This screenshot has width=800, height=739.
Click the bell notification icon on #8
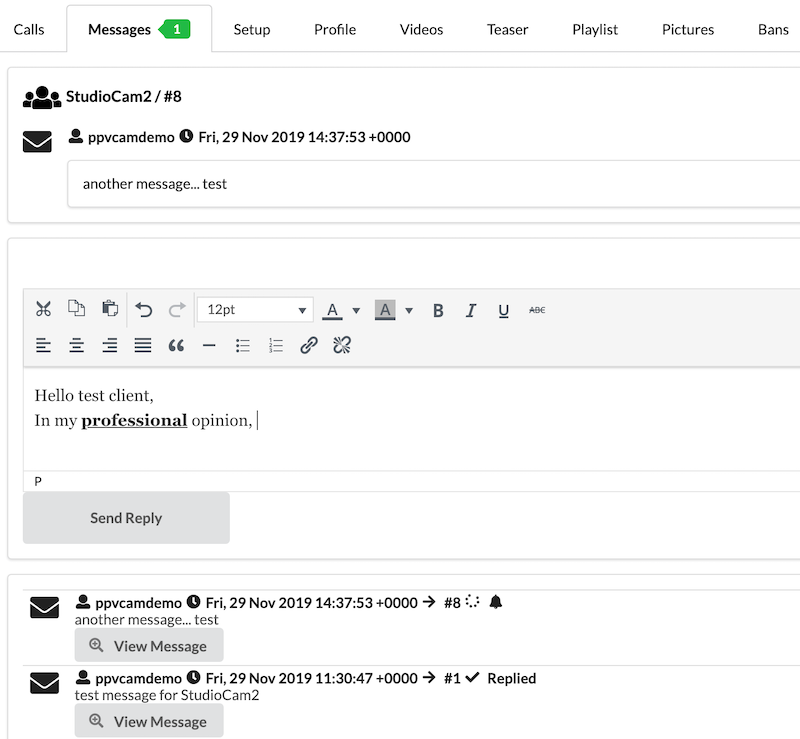pos(495,602)
